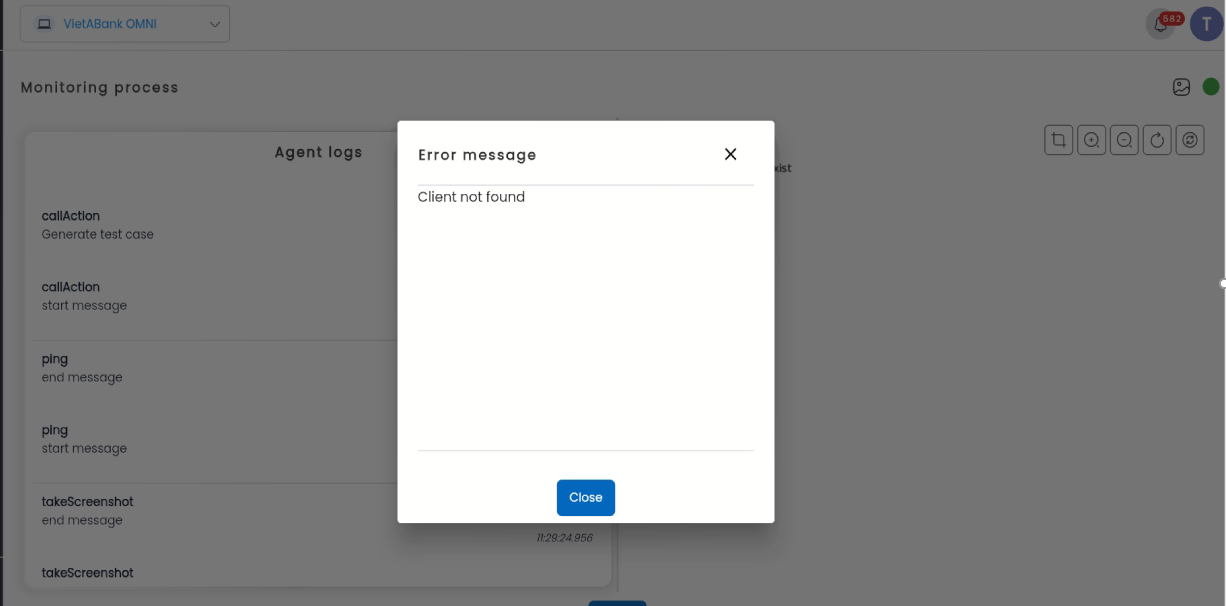Rotate the screenshot with rotate icon

pos(1157,140)
